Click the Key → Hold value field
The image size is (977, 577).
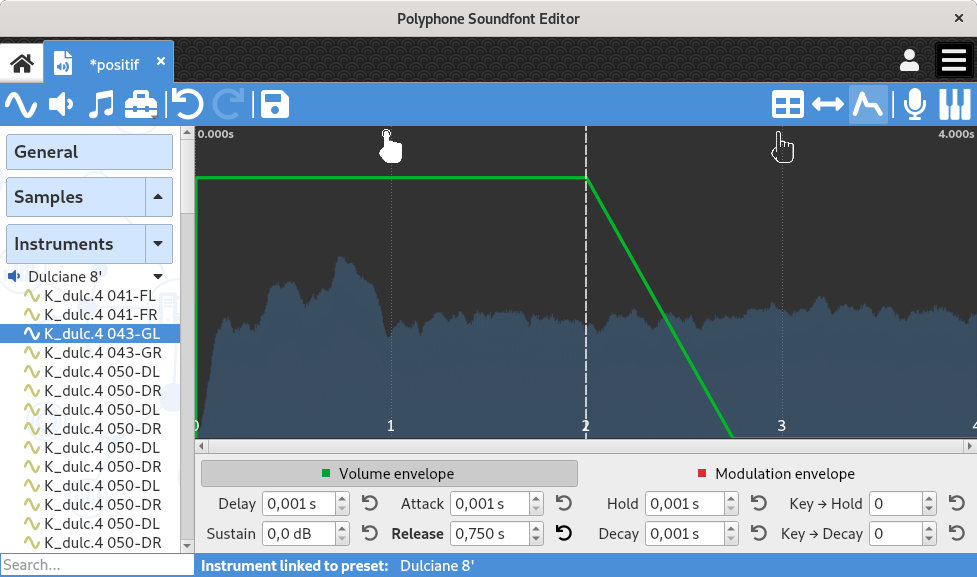(896, 503)
